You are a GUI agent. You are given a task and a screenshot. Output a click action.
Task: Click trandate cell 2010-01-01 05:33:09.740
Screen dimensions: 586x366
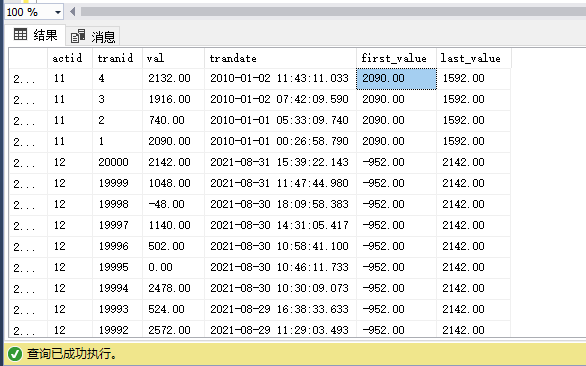pos(280,121)
